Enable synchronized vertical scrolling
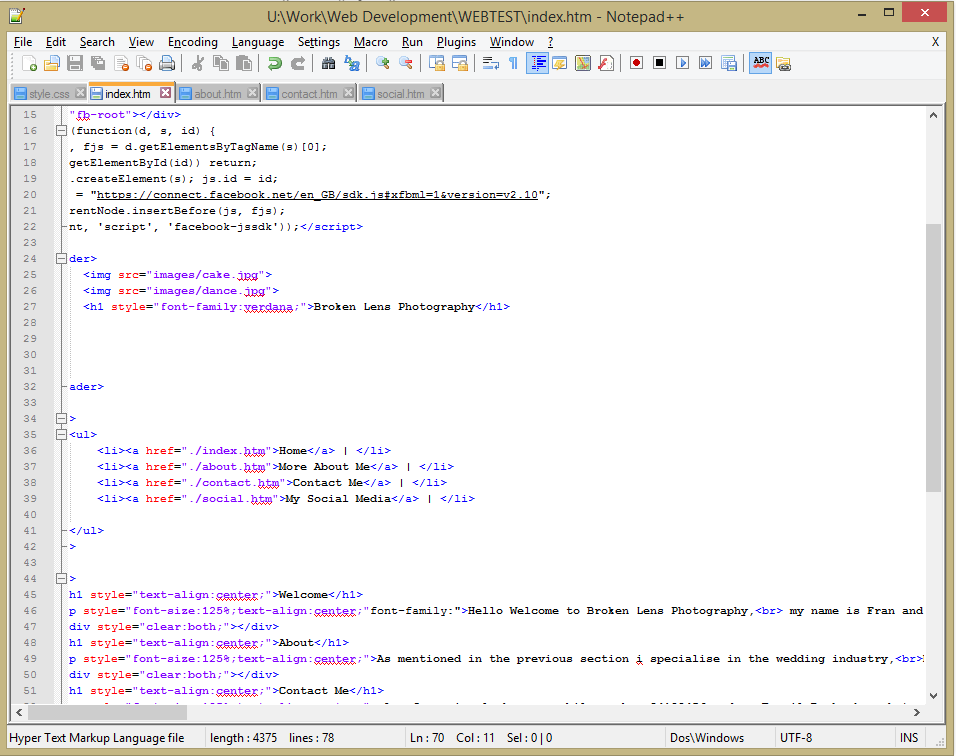 pyautogui.click(x=437, y=62)
